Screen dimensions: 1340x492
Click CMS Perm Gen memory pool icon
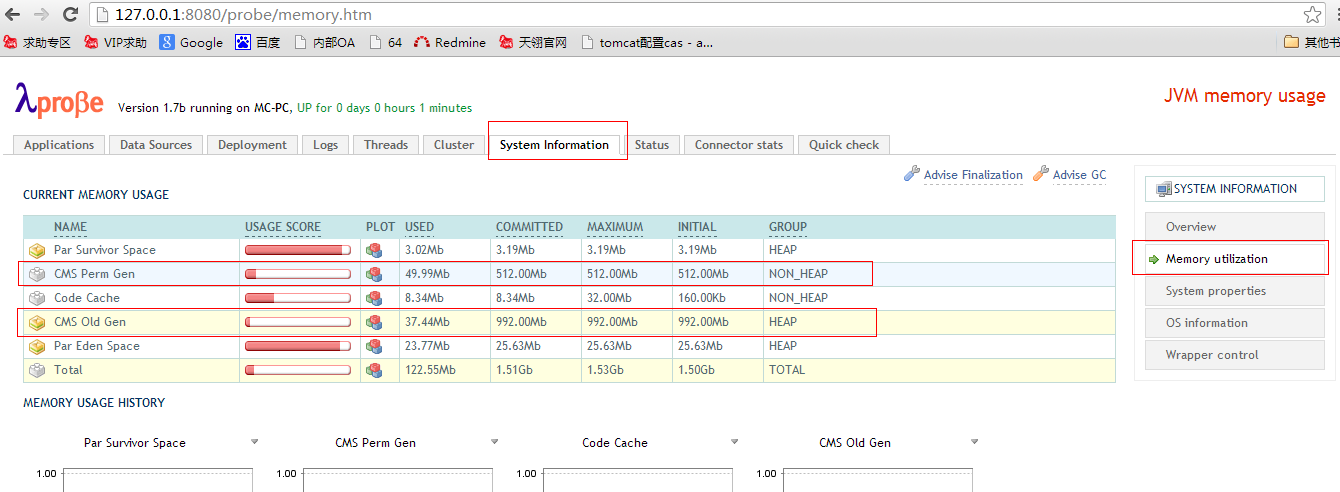coord(37,274)
